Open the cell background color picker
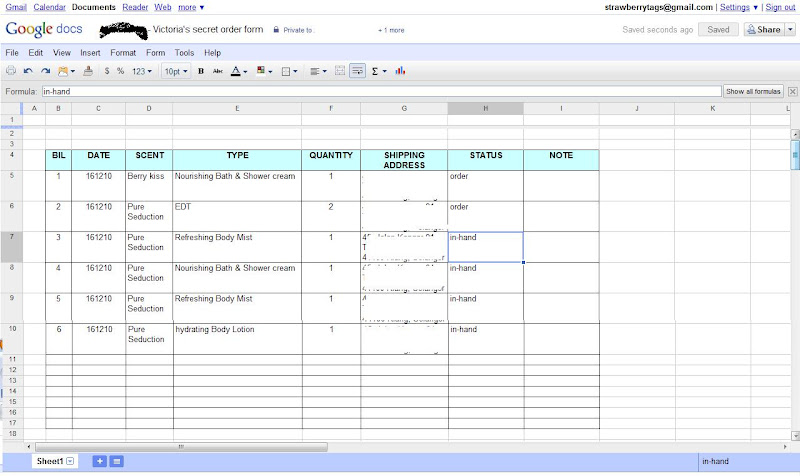The width and height of the screenshot is (800, 476). point(264,71)
